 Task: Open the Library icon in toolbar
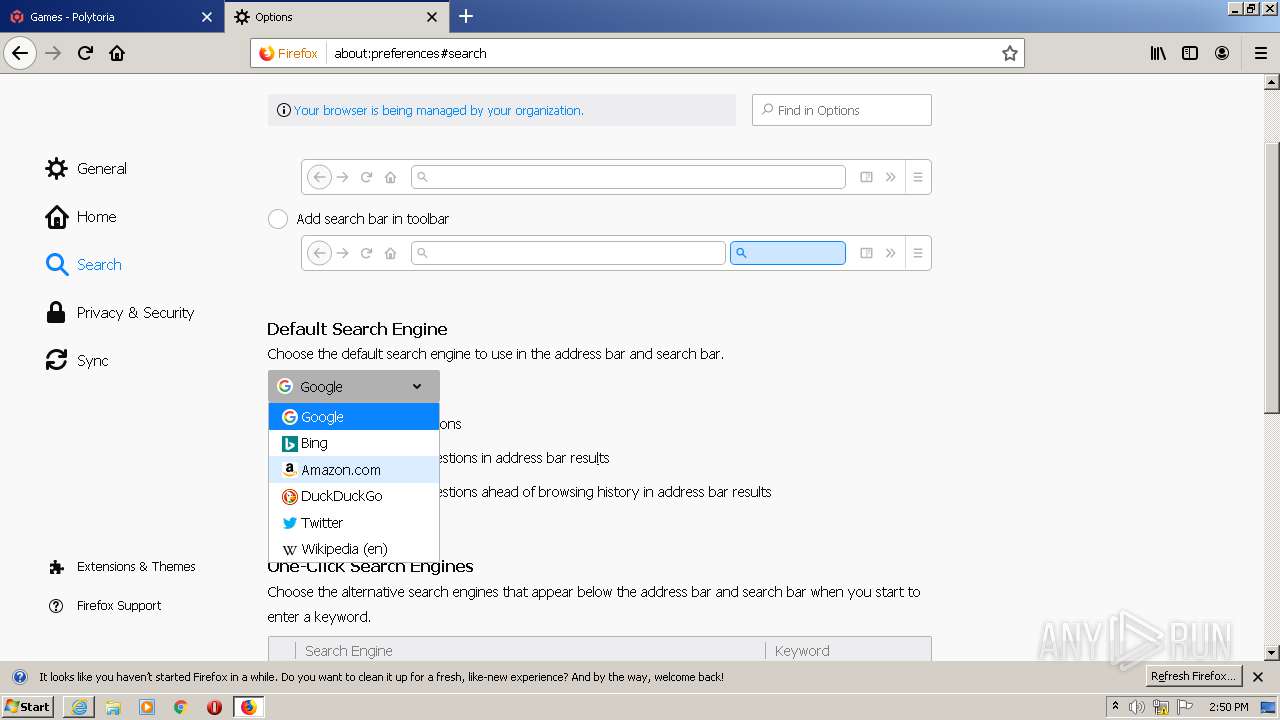(x=1158, y=53)
